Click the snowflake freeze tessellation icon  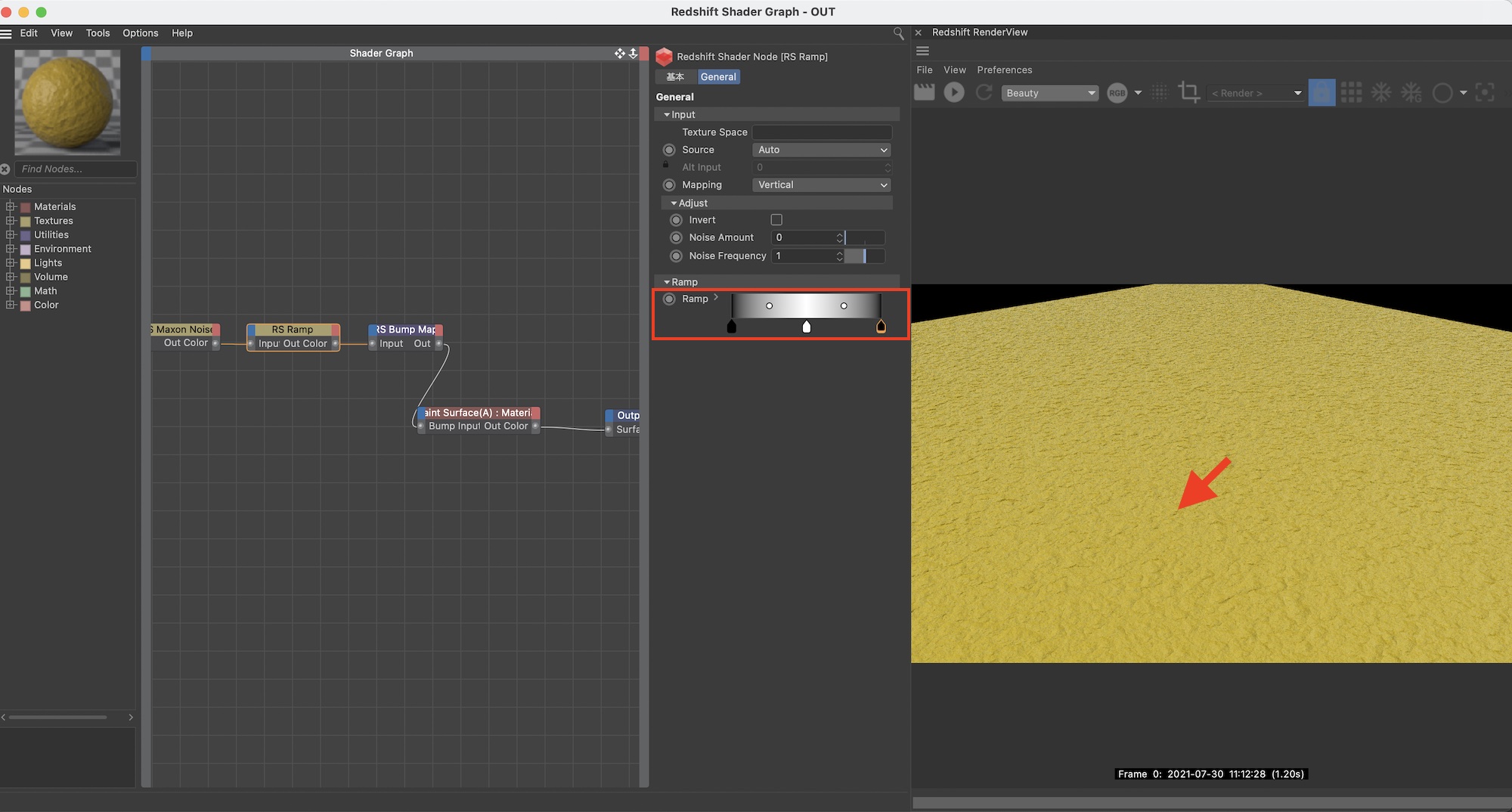pos(1381,92)
